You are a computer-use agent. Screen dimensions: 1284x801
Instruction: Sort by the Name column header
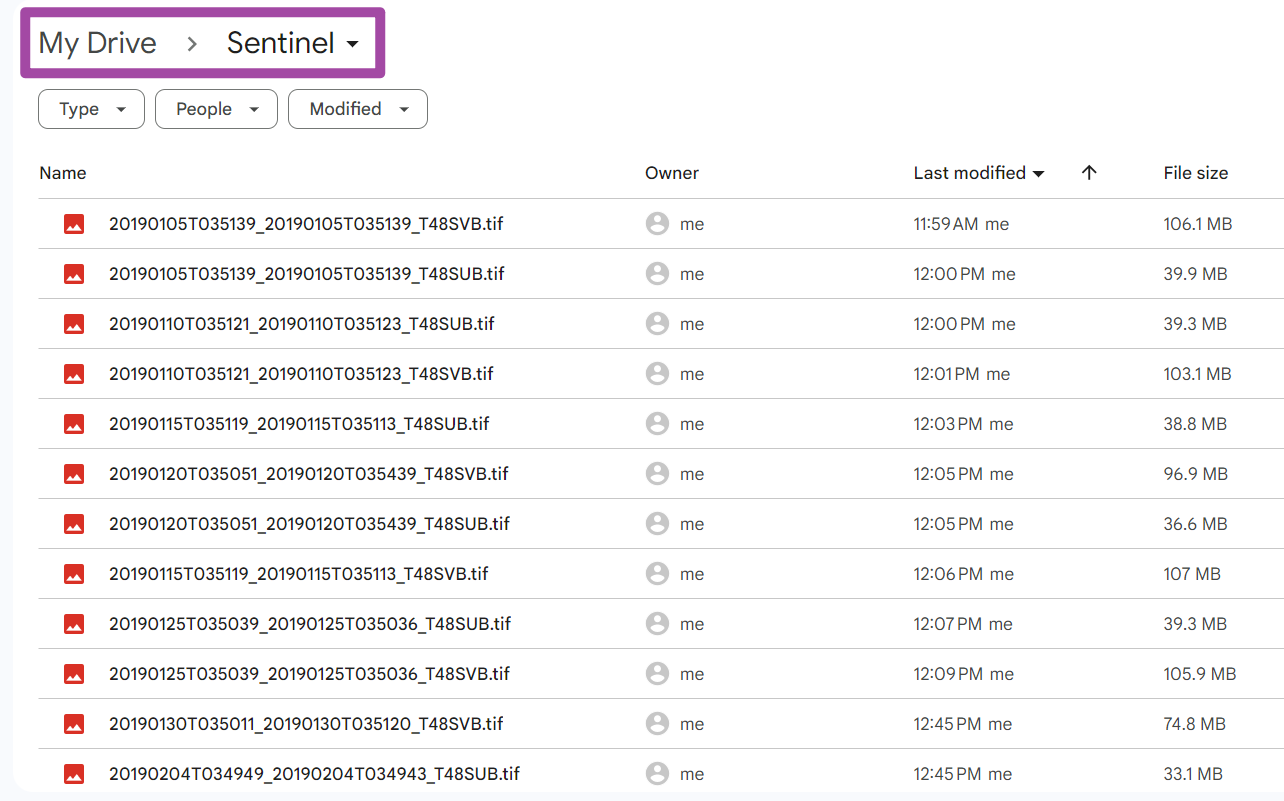(x=63, y=173)
